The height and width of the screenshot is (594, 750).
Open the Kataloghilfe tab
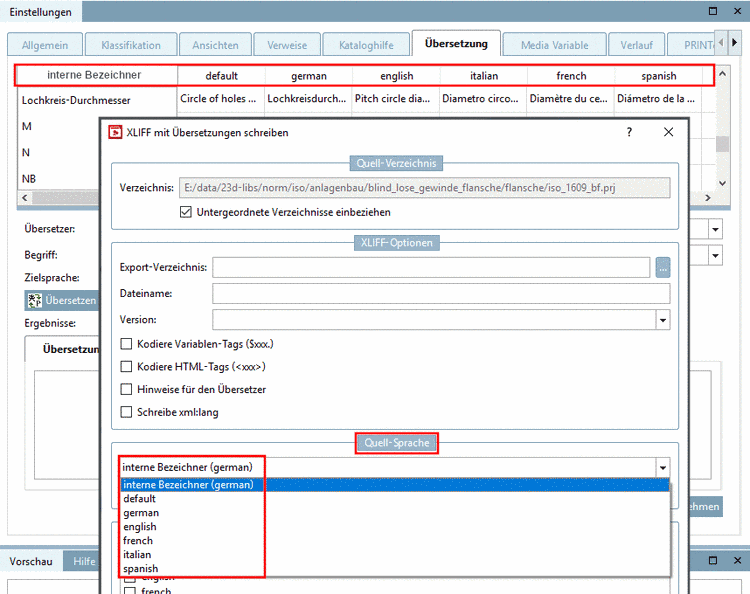coord(366,45)
